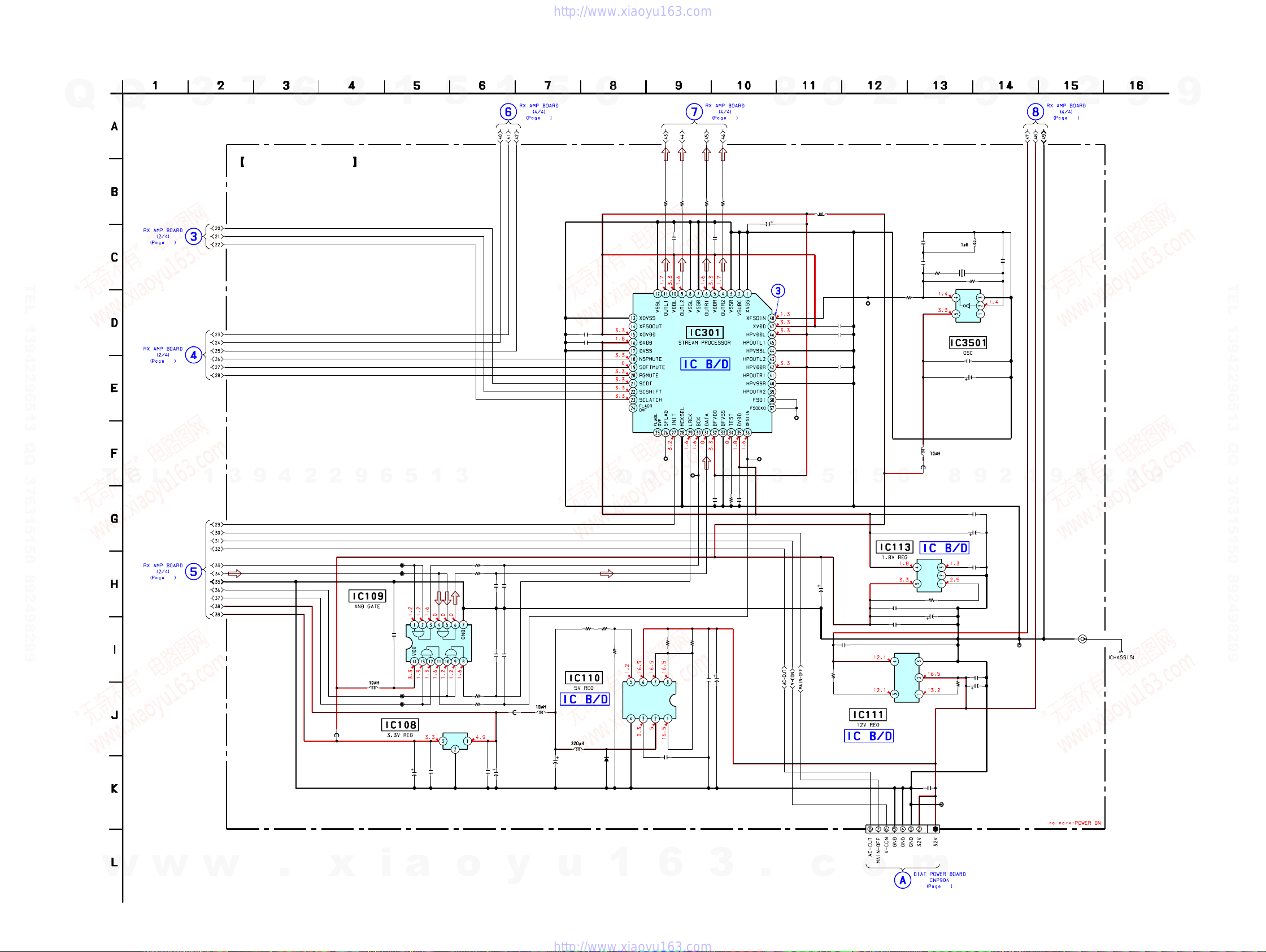Click the IC113 label
The height and width of the screenshot is (952, 1266).
click(895, 547)
